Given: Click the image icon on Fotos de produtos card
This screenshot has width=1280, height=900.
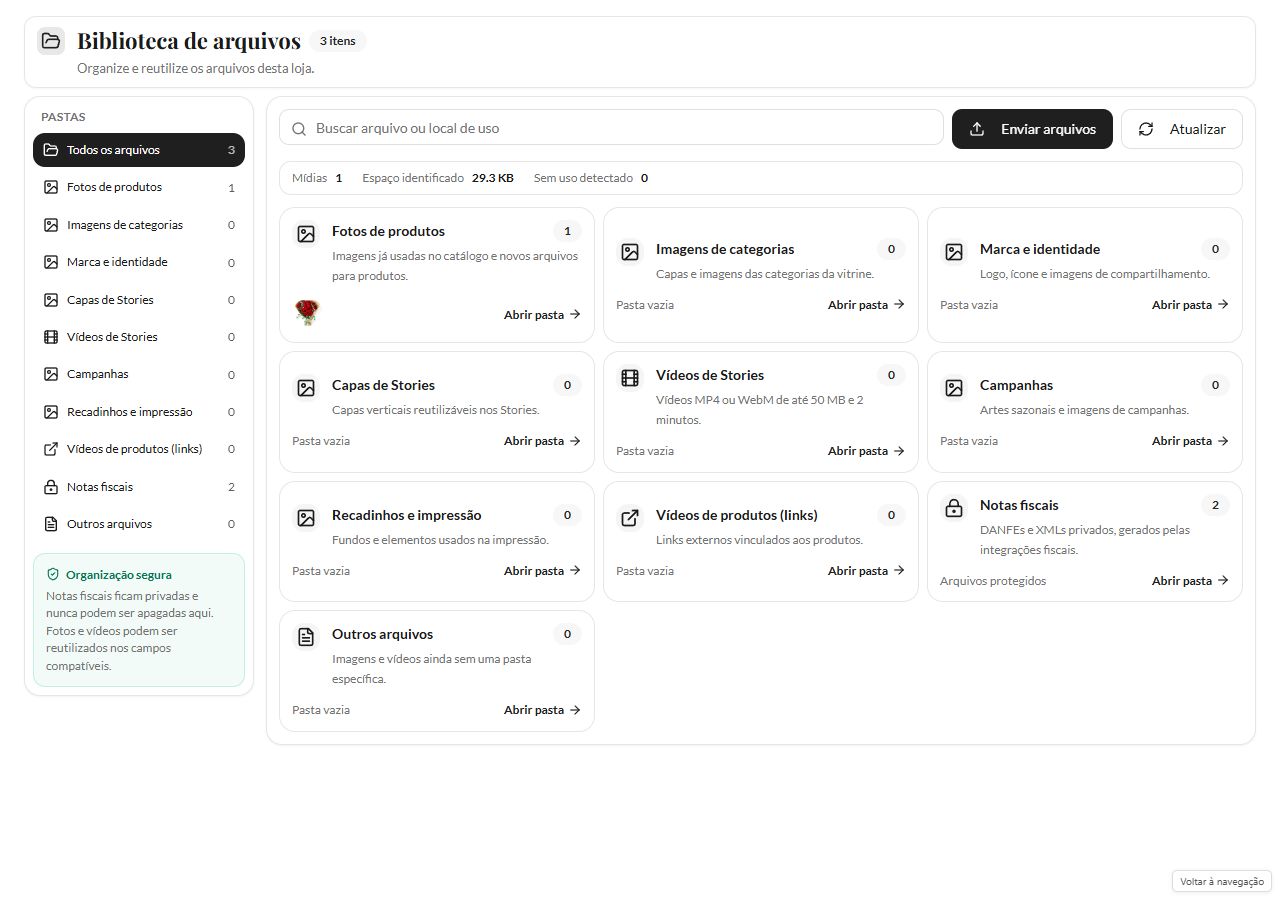Looking at the screenshot, I should [306, 234].
